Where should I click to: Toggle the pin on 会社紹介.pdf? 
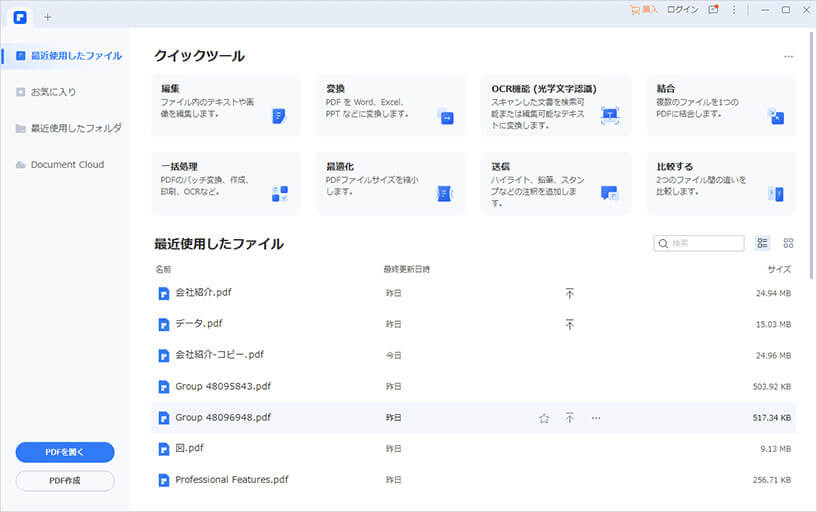point(569,294)
